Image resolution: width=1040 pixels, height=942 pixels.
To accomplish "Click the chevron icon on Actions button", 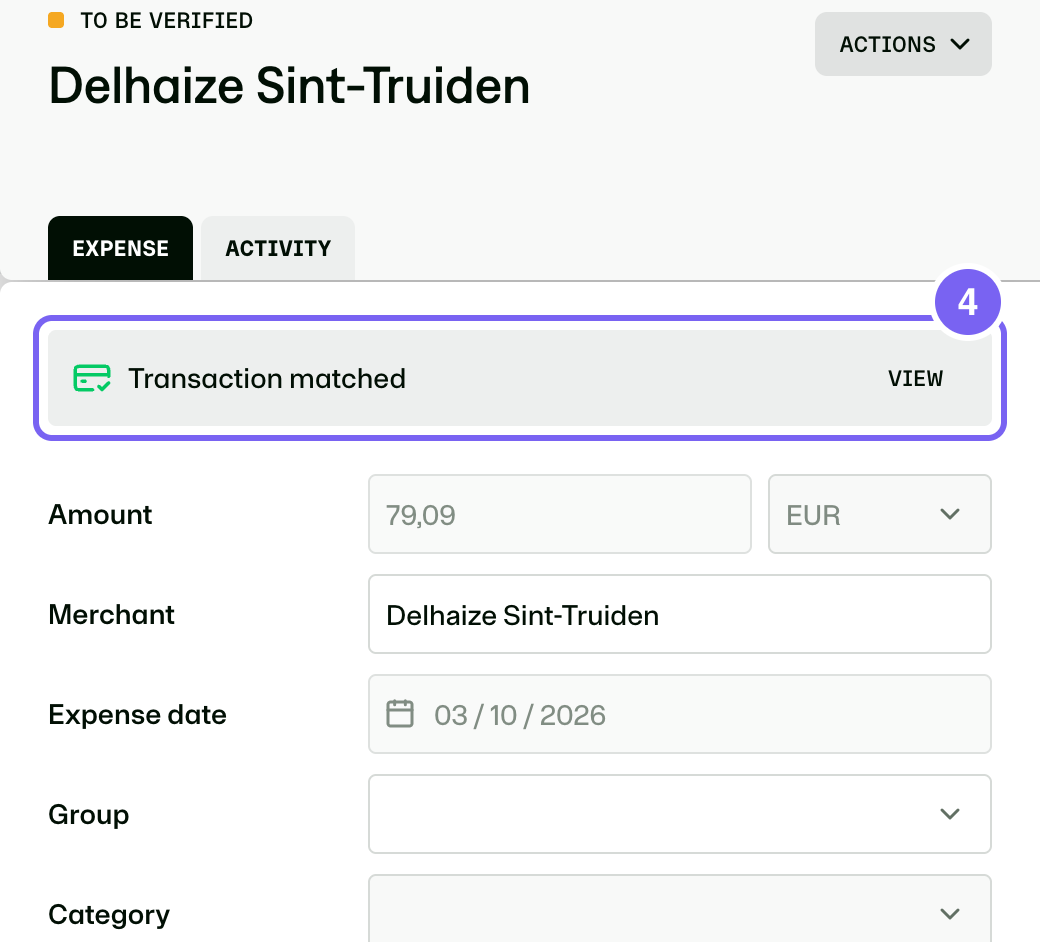I will click(960, 44).
